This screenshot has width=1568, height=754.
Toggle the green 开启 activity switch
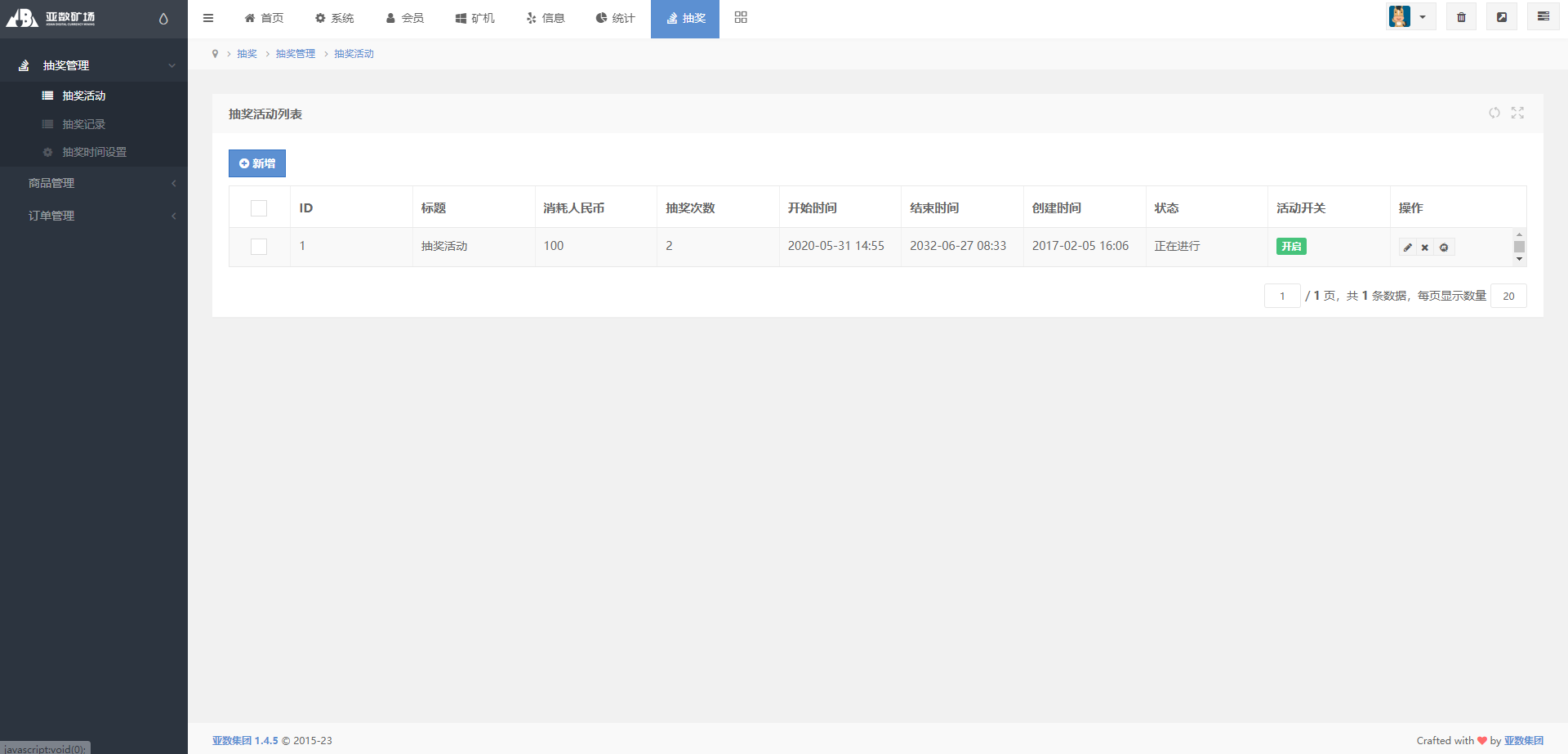coord(1291,246)
